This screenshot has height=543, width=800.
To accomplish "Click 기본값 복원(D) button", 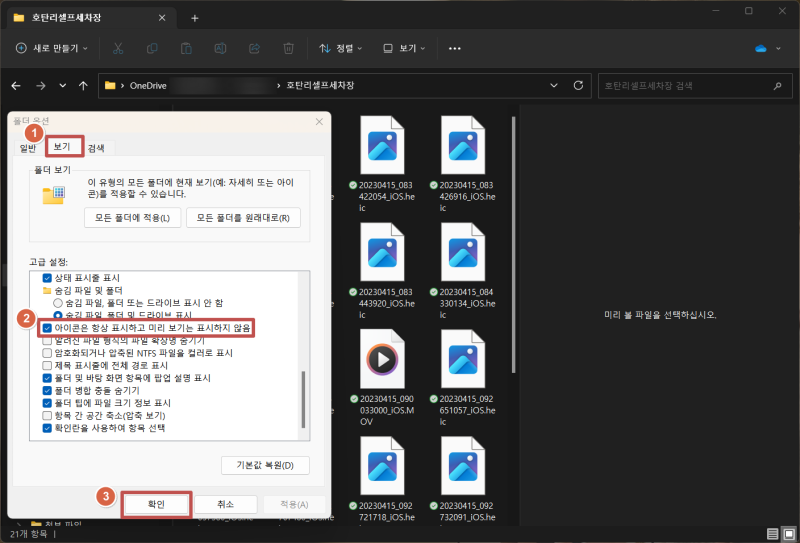I will [x=265, y=465].
